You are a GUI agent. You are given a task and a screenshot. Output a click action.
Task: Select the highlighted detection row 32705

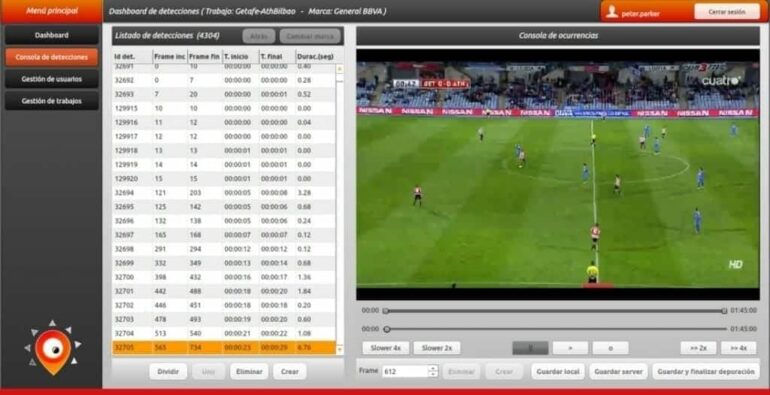224,347
